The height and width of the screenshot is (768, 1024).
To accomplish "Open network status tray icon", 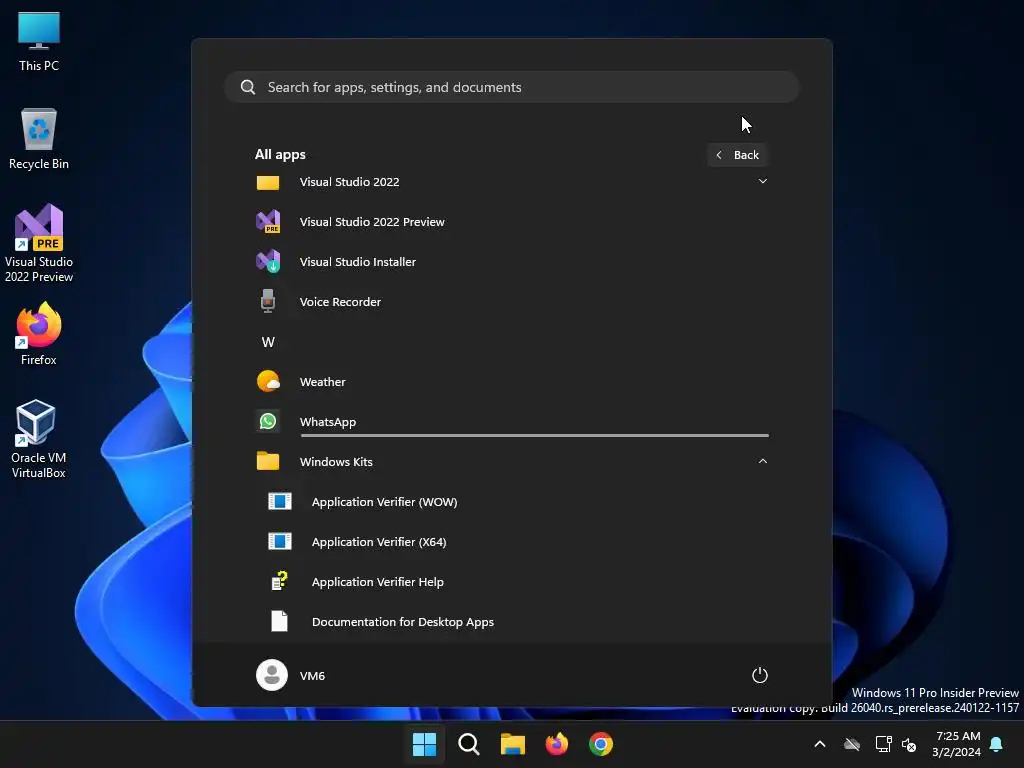I will (883, 744).
